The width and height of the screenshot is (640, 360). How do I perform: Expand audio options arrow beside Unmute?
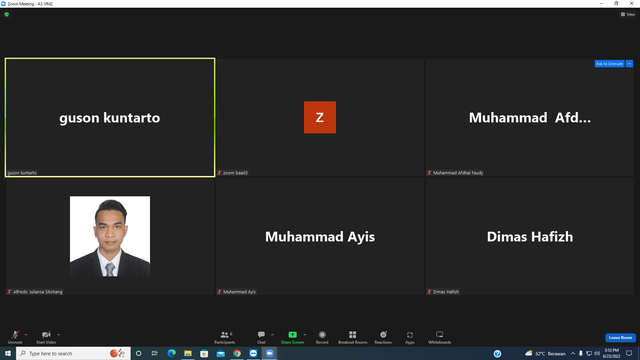(26, 335)
